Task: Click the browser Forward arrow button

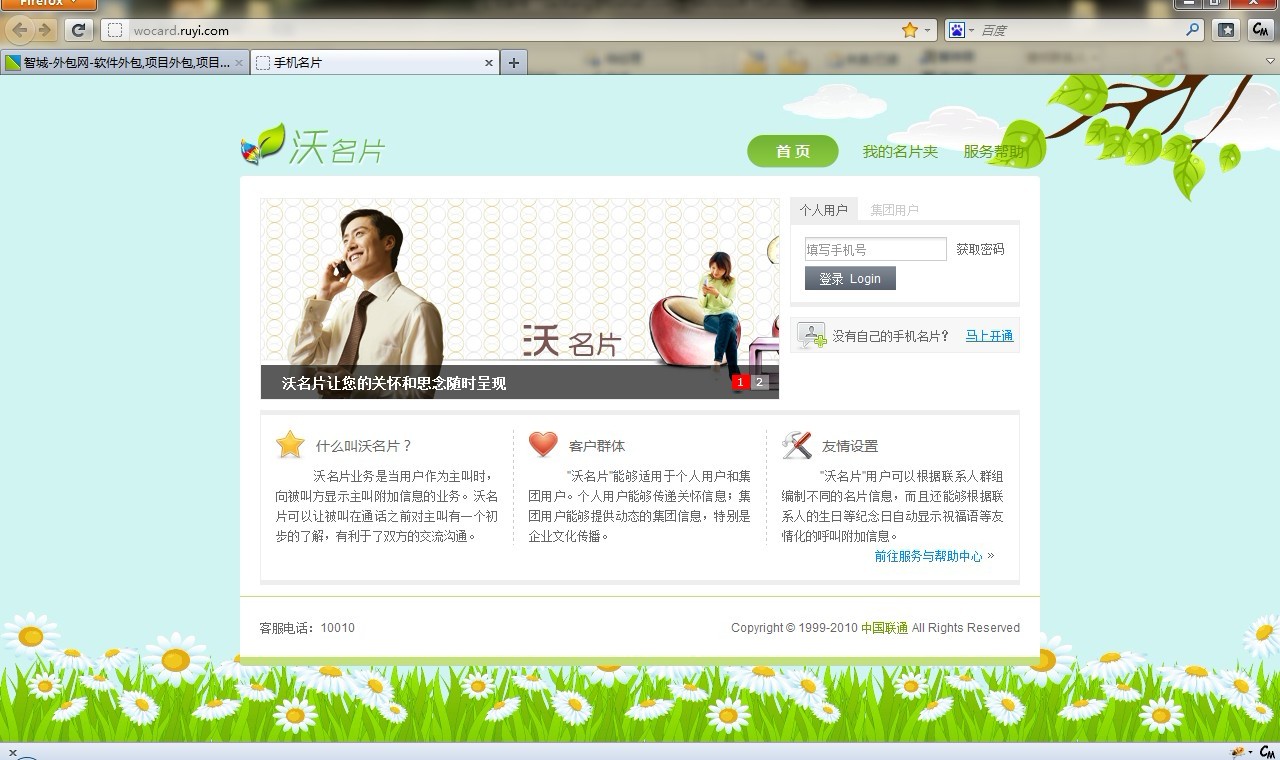Action: click(x=44, y=30)
